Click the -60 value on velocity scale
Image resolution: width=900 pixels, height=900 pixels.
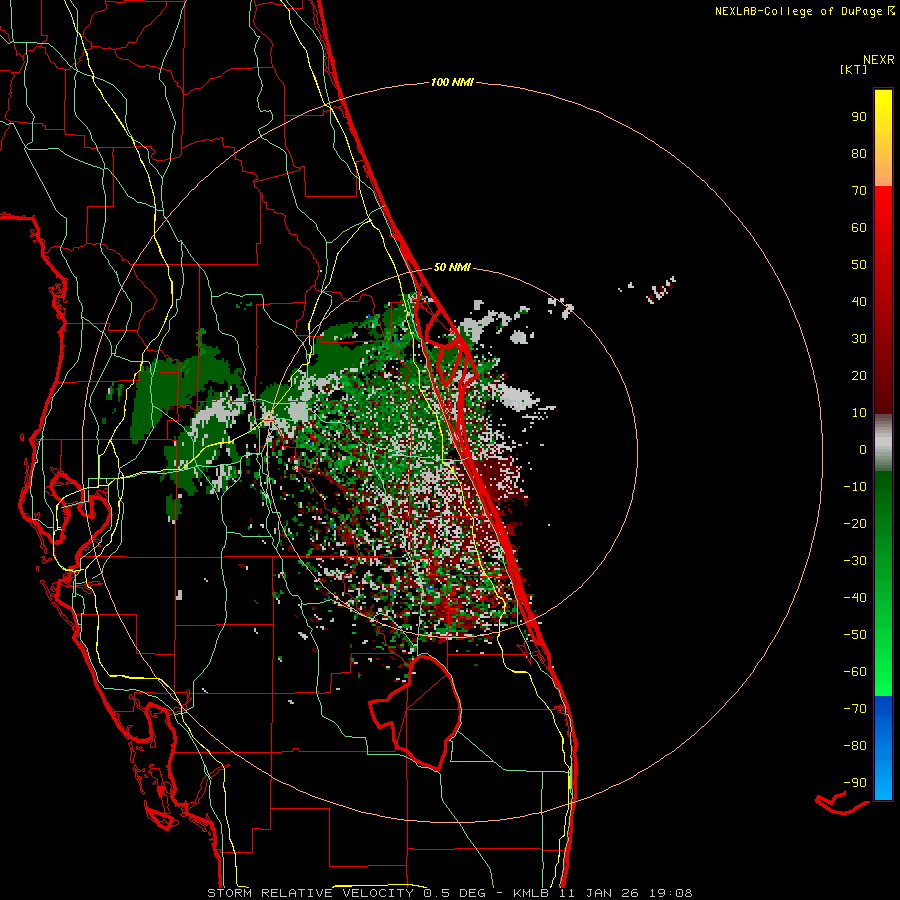[855, 672]
